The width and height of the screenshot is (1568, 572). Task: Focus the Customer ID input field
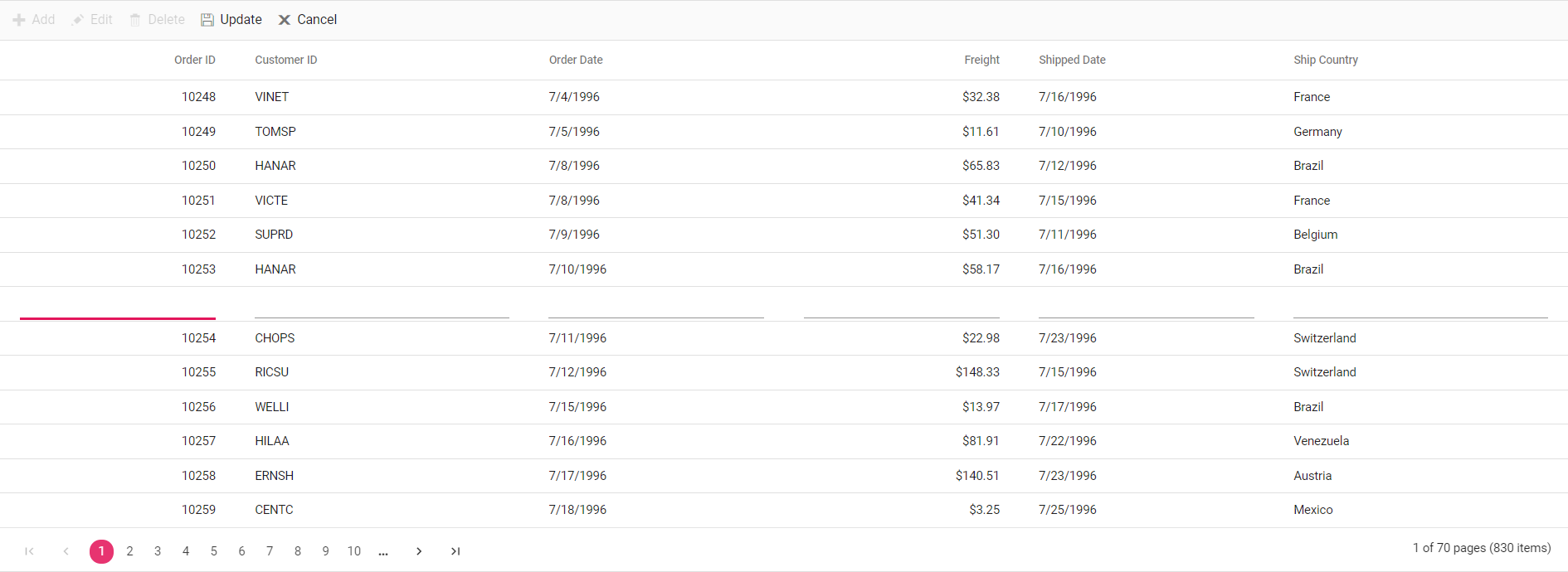tap(382, 305)
